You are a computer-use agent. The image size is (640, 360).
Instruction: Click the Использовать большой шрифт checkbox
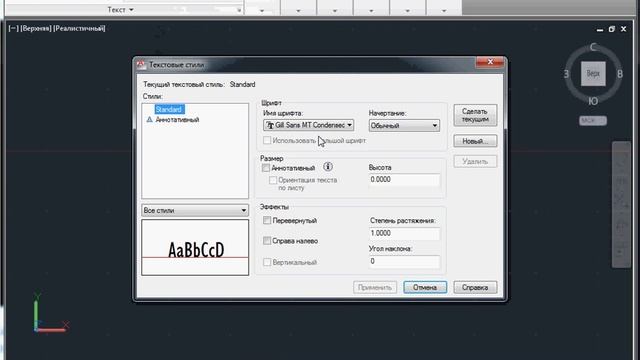coord(267,140)
